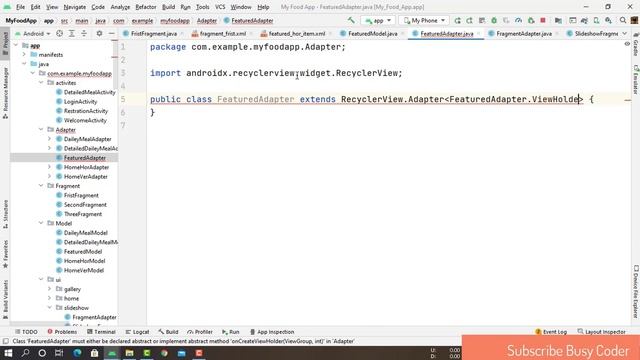Select SecondFragment in project tree
640x360 pixels.
click(85, 204)
